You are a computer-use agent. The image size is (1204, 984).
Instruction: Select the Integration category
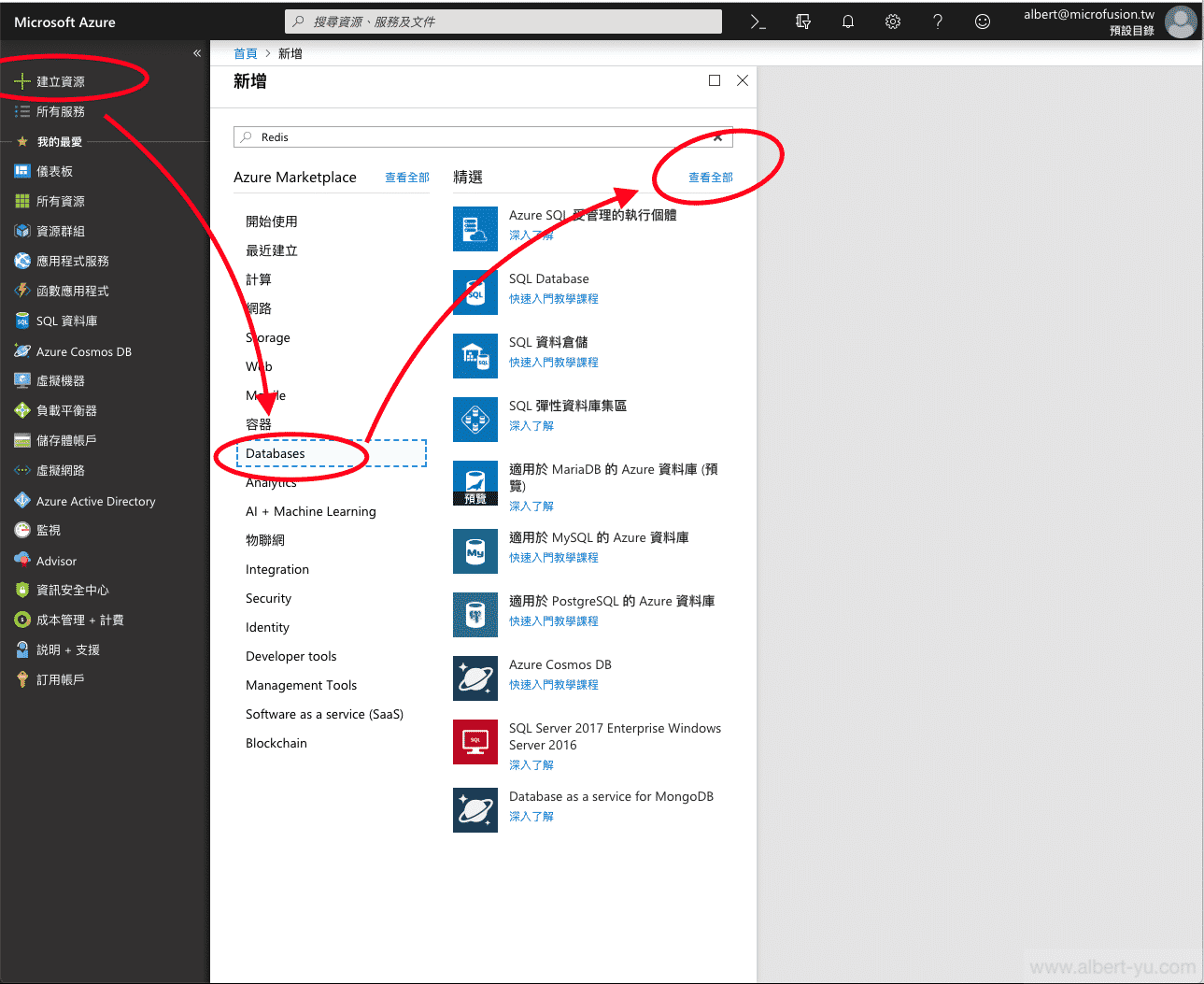(x=277, y=569)
